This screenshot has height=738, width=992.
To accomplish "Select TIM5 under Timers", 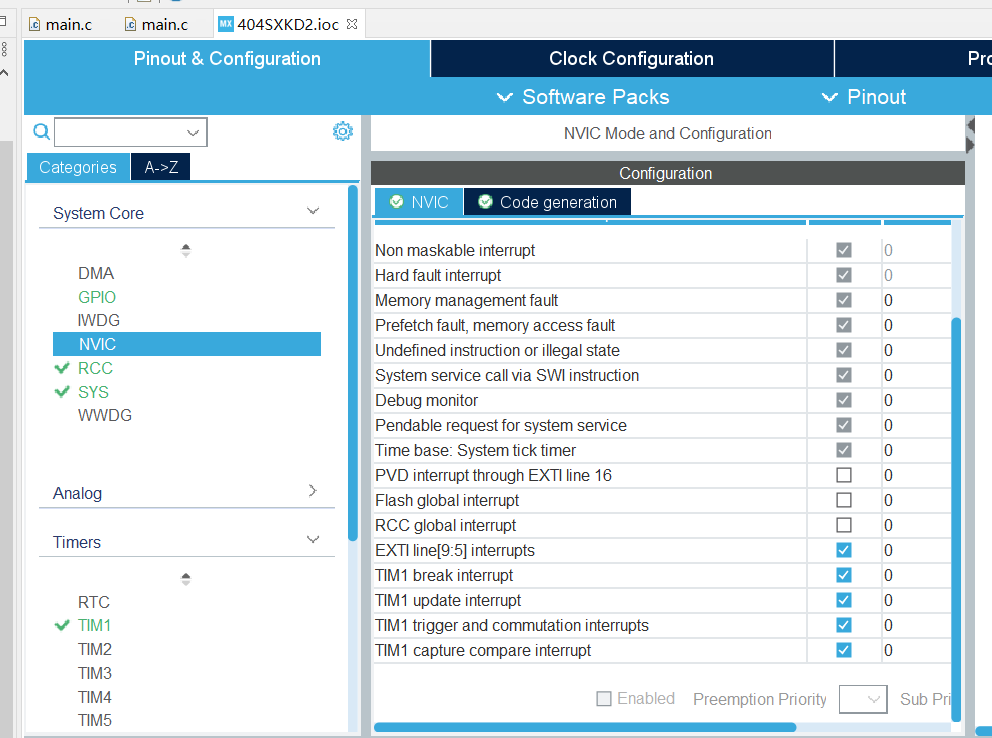I will pyautogui.click(x=94, y=720).
